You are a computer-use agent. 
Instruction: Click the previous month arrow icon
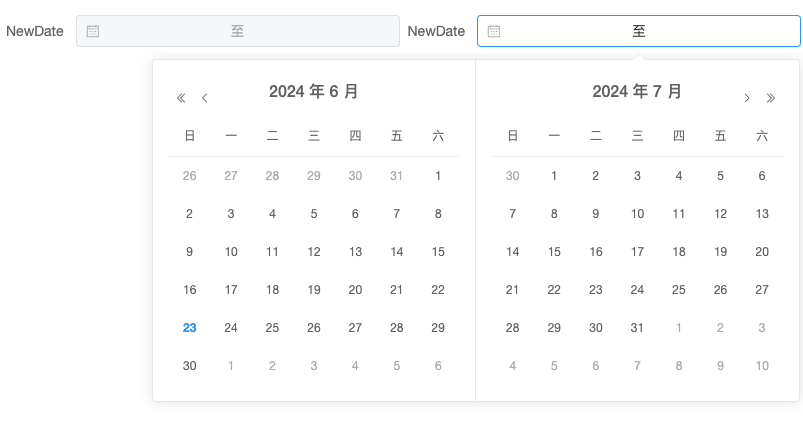click(204, 98)
